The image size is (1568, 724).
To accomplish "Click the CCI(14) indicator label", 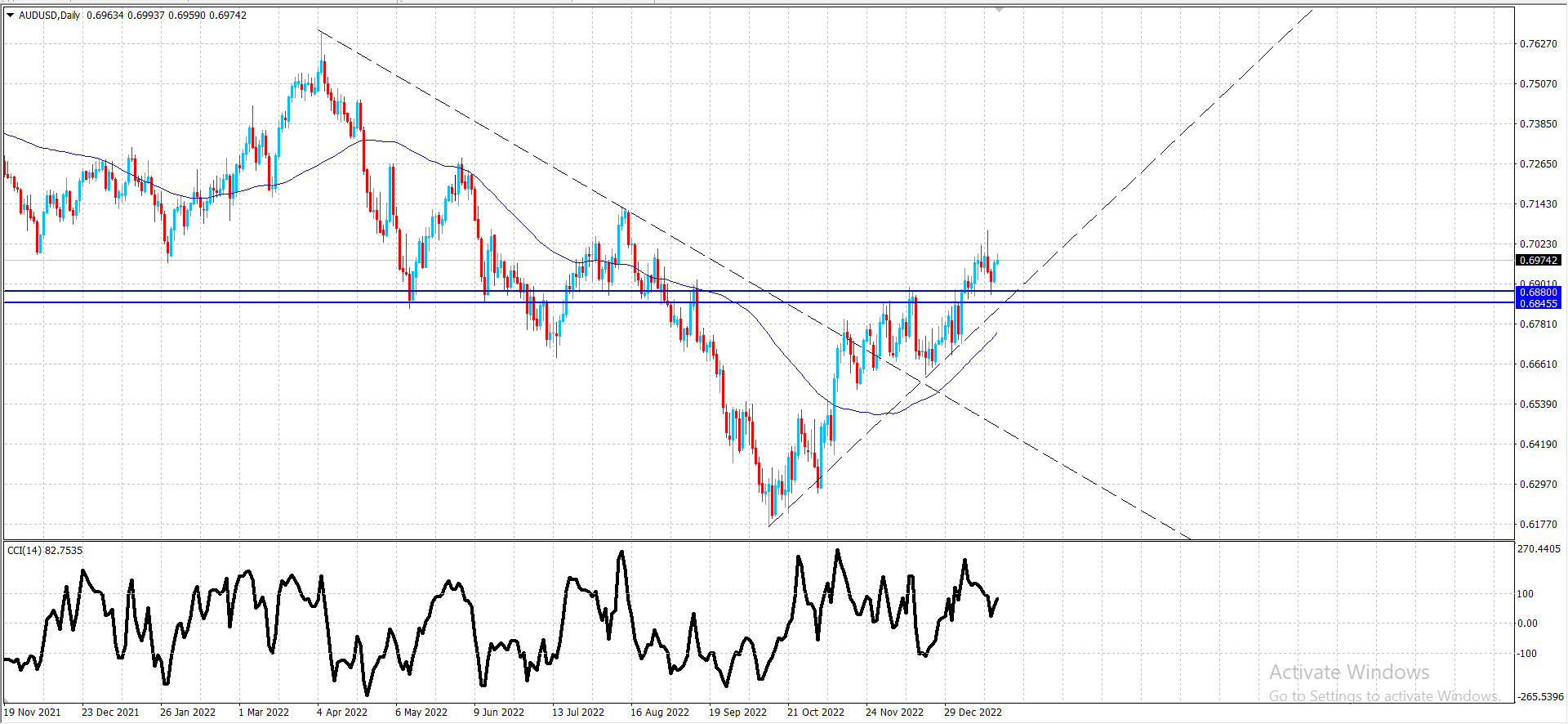I will (x=24, y=551).
